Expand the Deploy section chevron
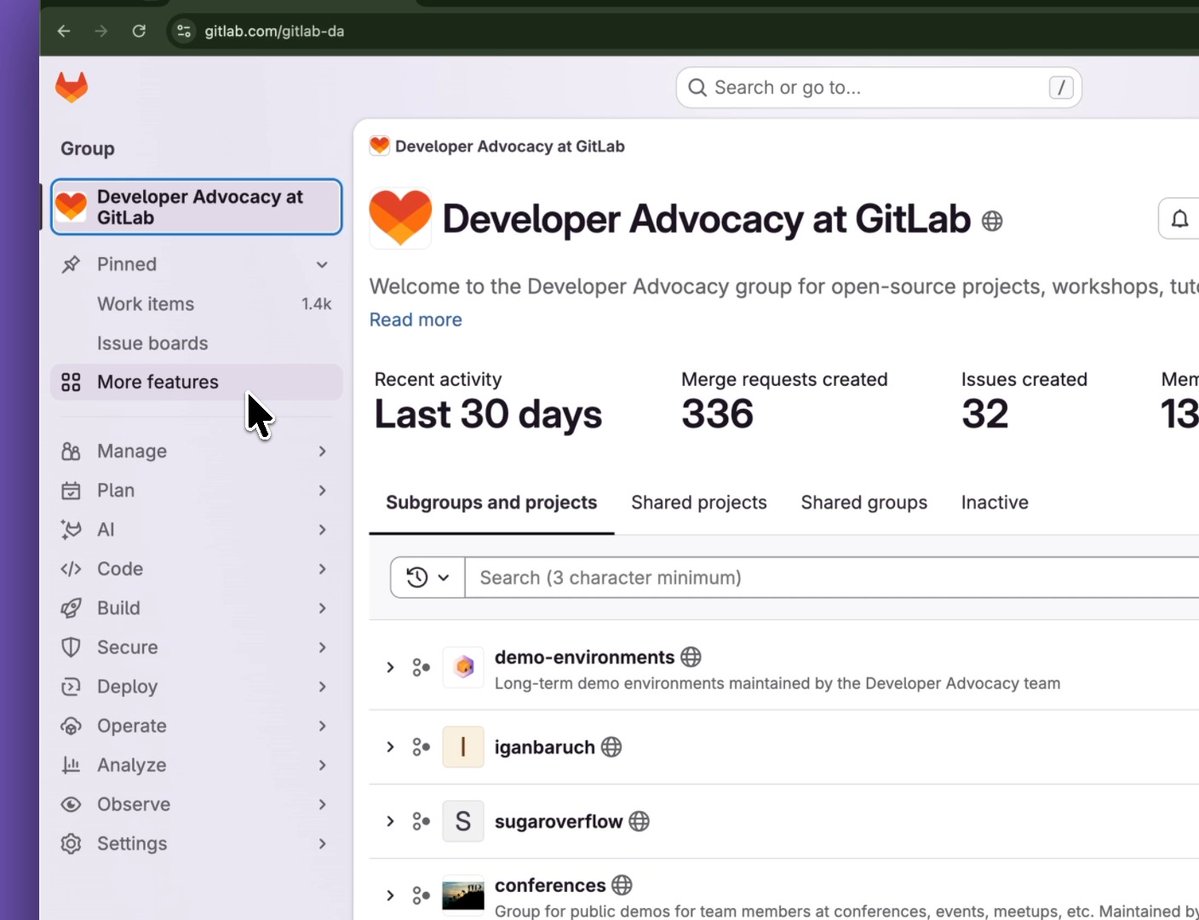Screen dimensions: 1199x920 (322, 687)
